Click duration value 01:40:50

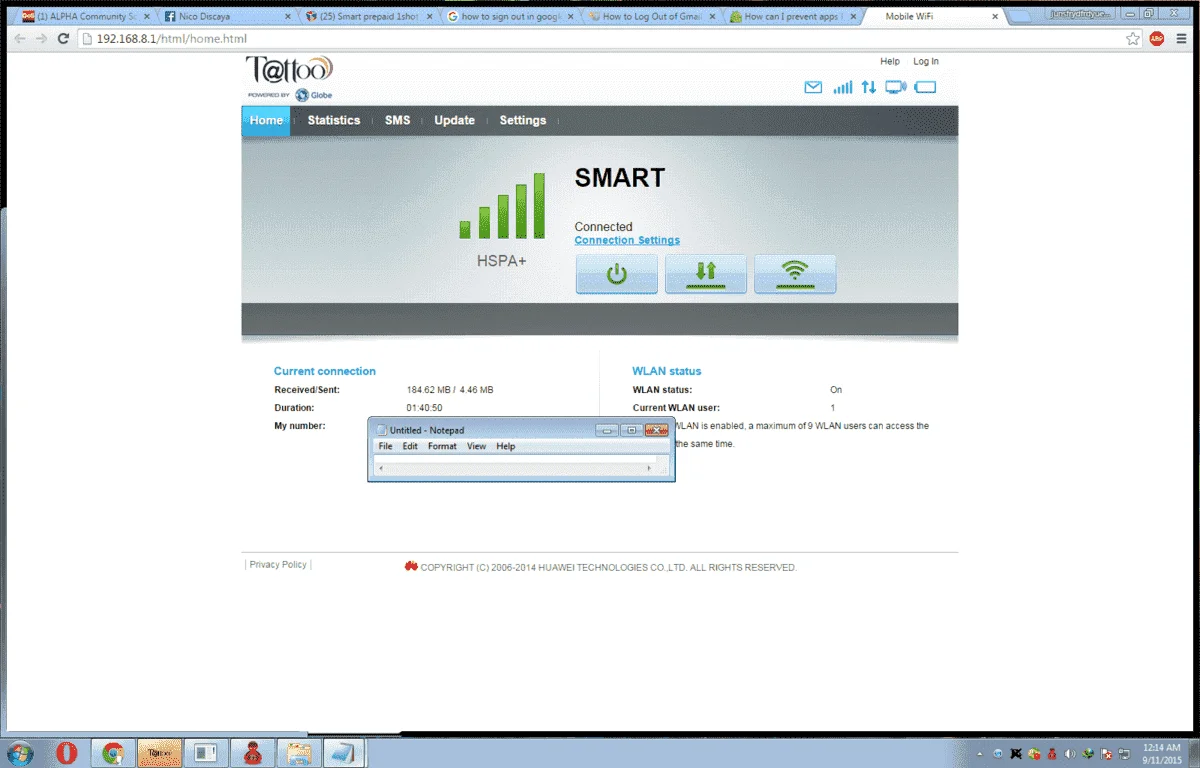[424, 408]
